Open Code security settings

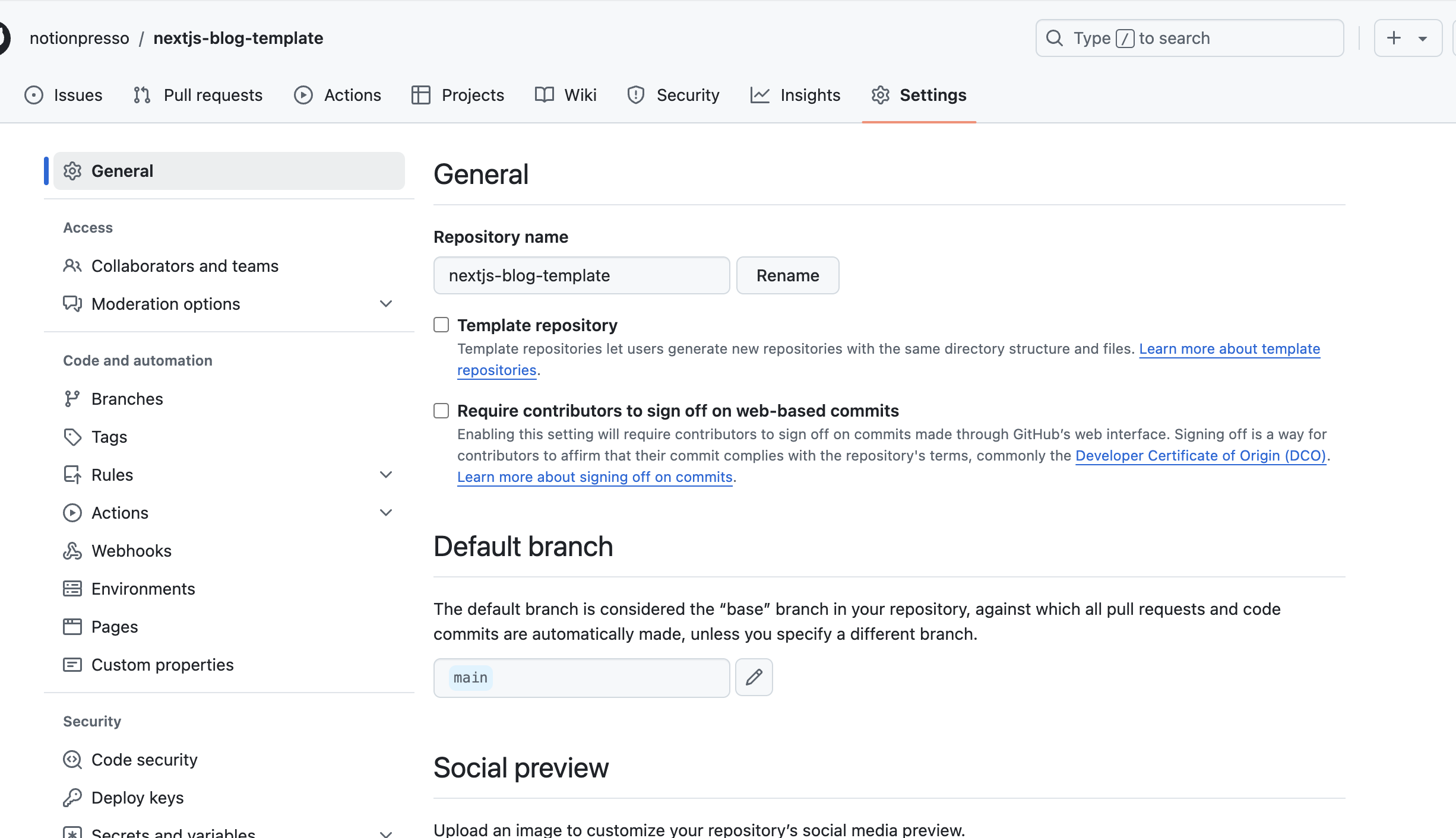pyautogui.click(x=144, y=760)
